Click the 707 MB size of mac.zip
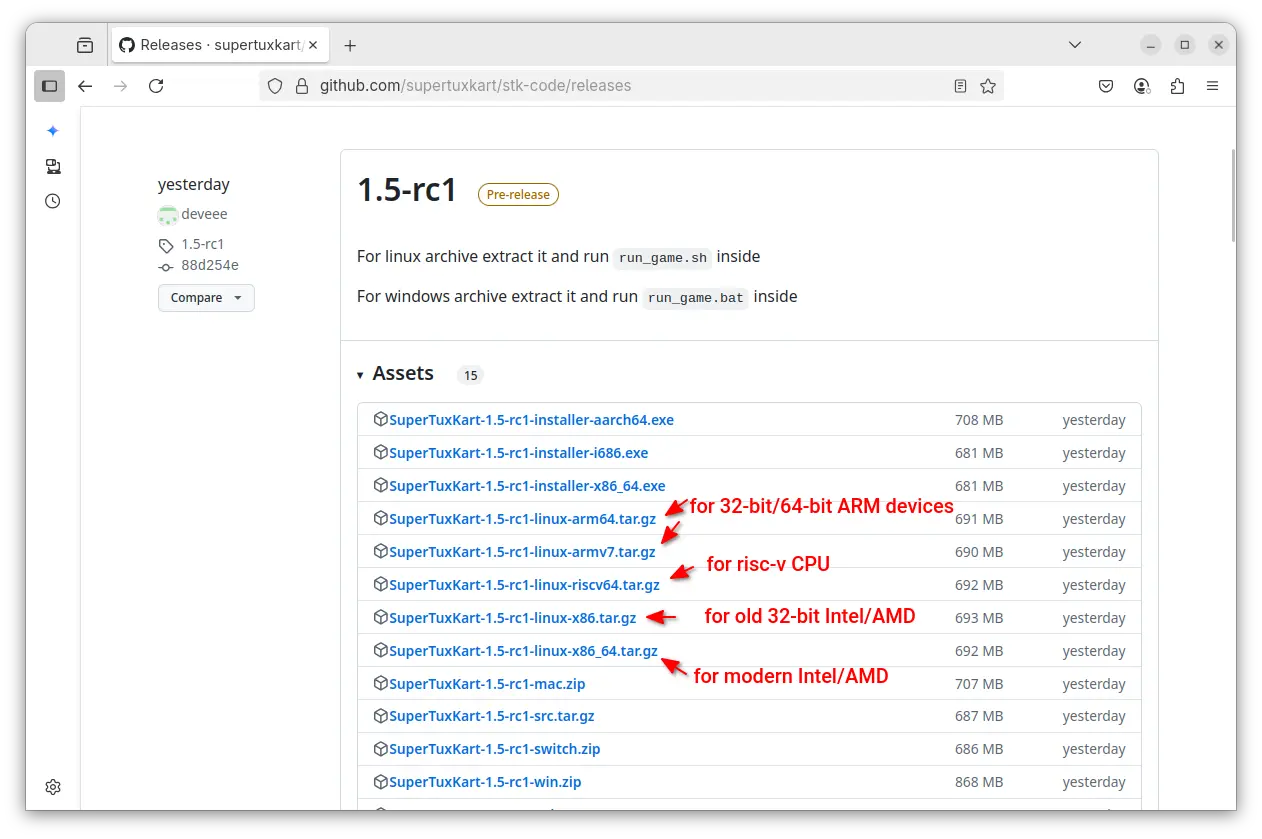Screen dimensions: 1262x839 tap(979, 684)
